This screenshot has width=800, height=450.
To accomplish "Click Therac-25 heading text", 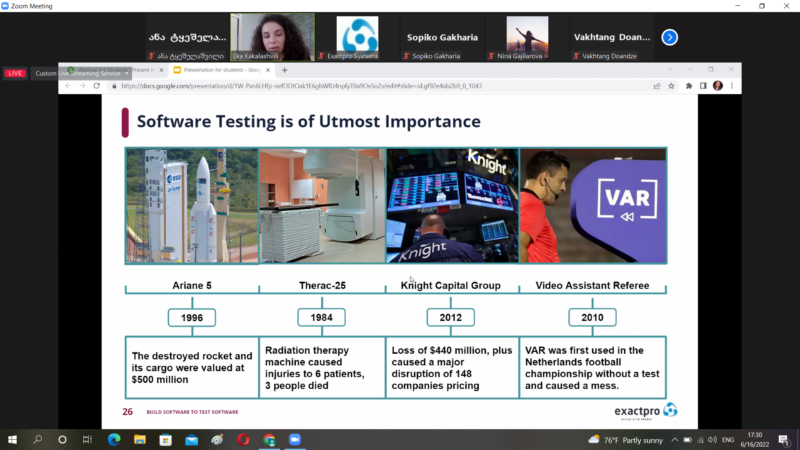I will (x=322, y=285).
